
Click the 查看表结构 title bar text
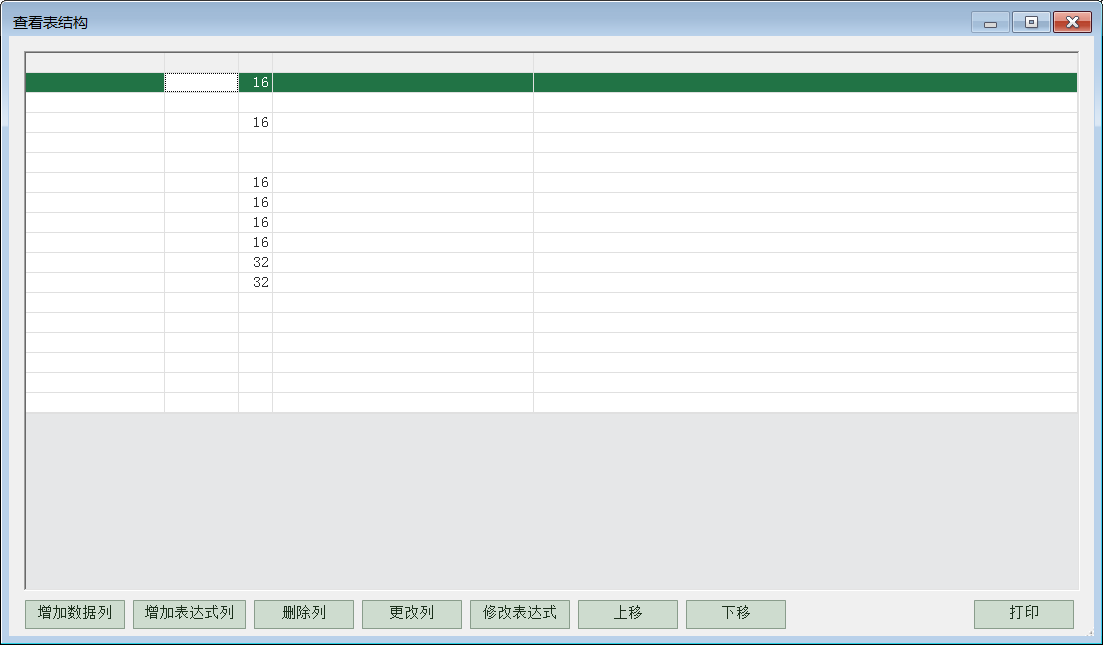click(50, 22)
